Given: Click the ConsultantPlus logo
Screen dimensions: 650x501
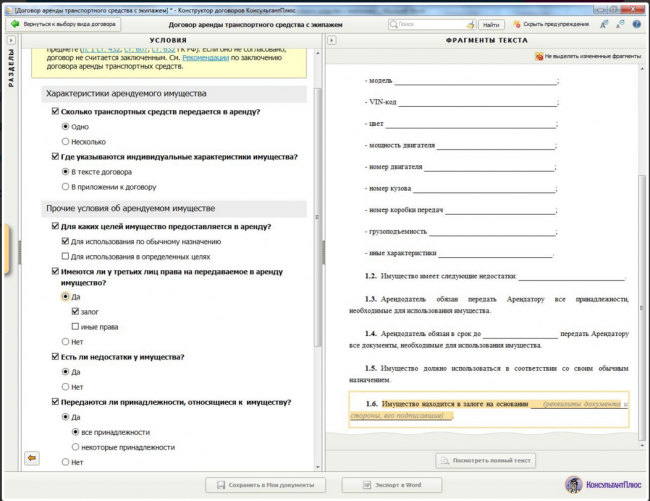Looking at the screenshot, I should click(603, 484).
